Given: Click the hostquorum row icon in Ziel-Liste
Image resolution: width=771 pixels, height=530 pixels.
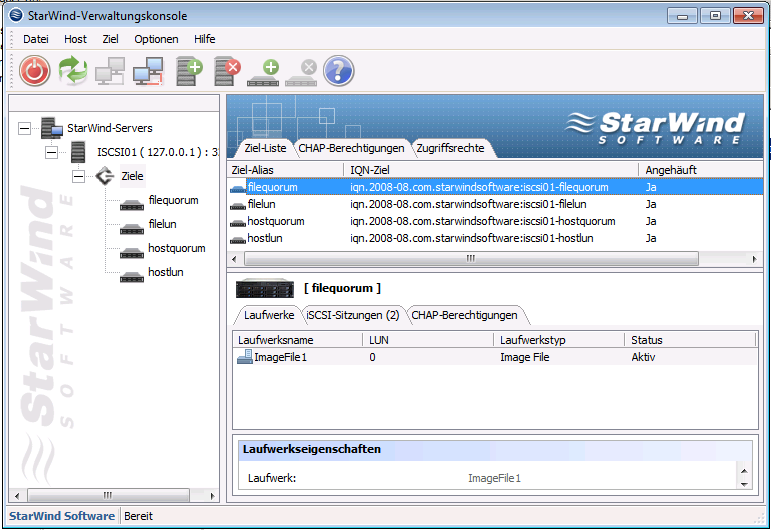Looking at the screenshot, I should click(238, 223).
